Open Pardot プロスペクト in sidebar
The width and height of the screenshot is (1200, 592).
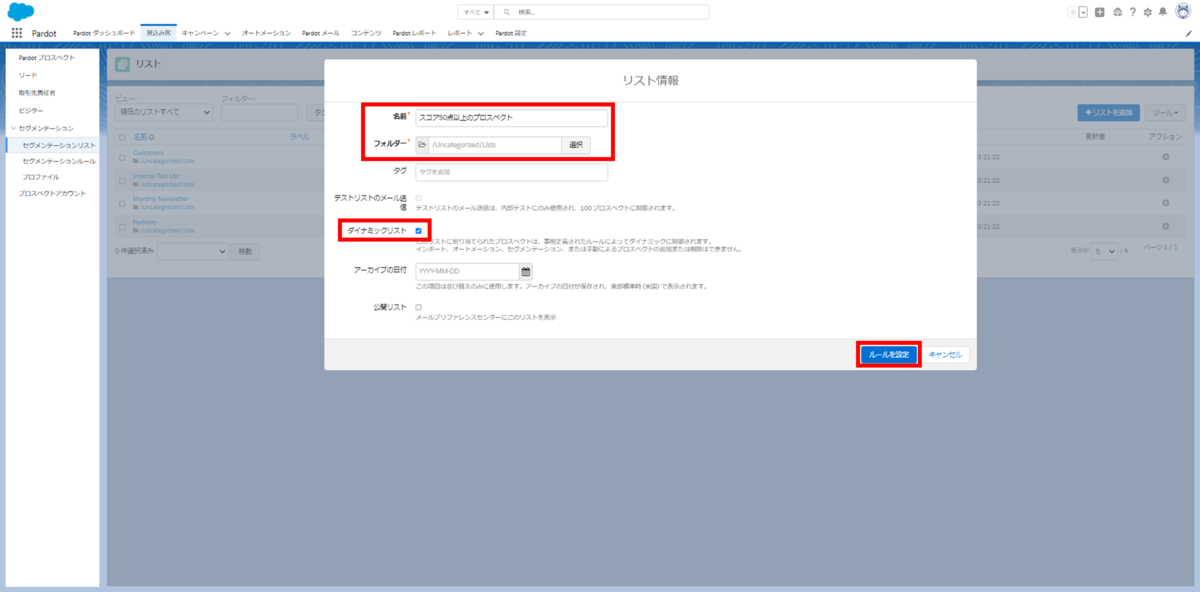(46, 58)
